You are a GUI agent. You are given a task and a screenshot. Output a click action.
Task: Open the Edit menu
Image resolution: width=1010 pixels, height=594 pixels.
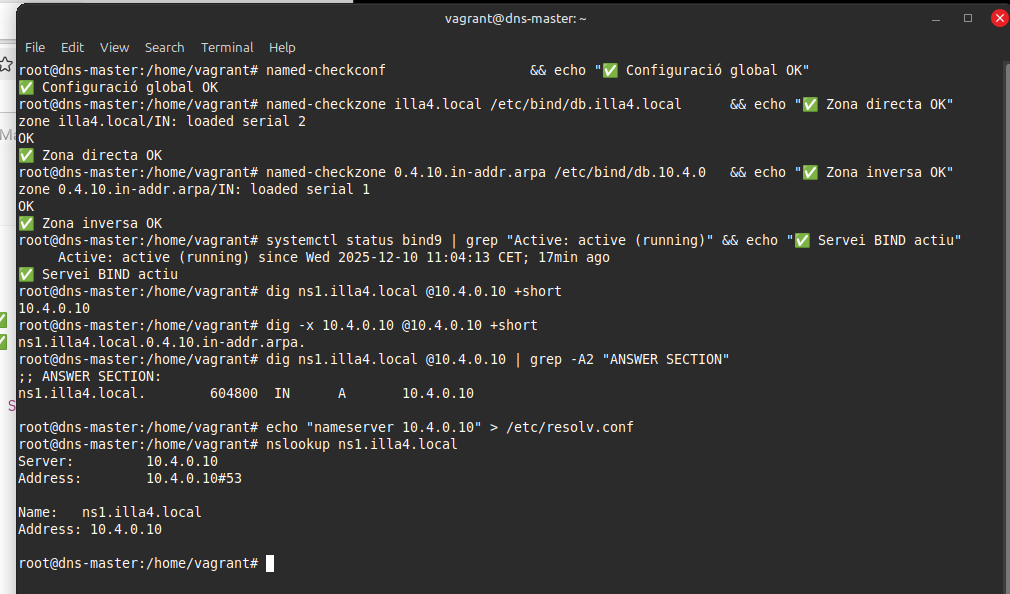tap(72, 47)
